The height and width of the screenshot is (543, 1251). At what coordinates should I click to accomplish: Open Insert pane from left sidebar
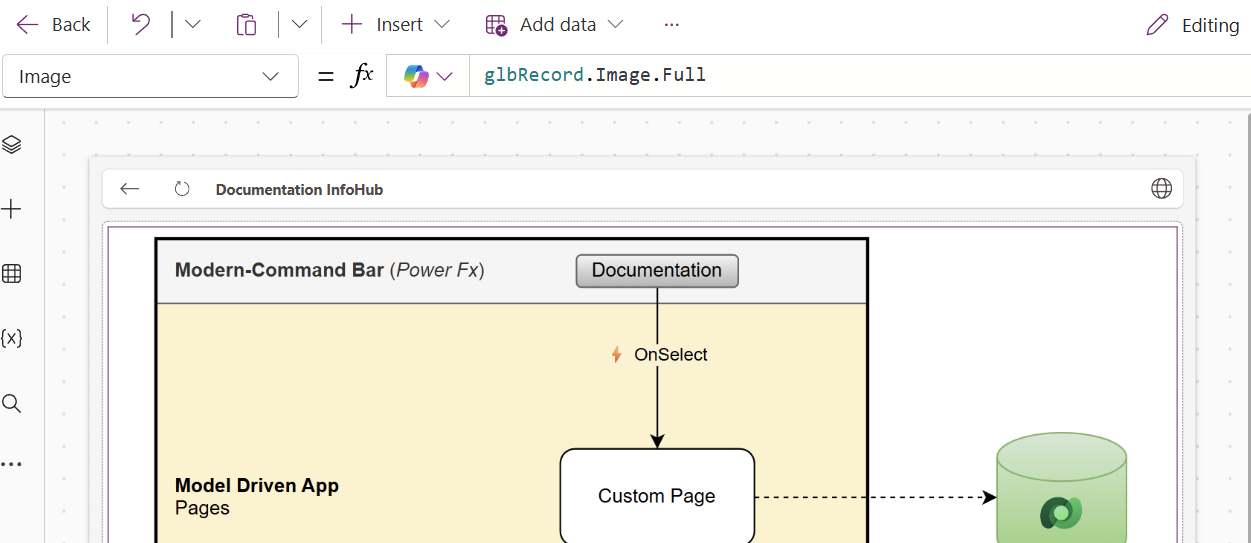click(12, 209)
